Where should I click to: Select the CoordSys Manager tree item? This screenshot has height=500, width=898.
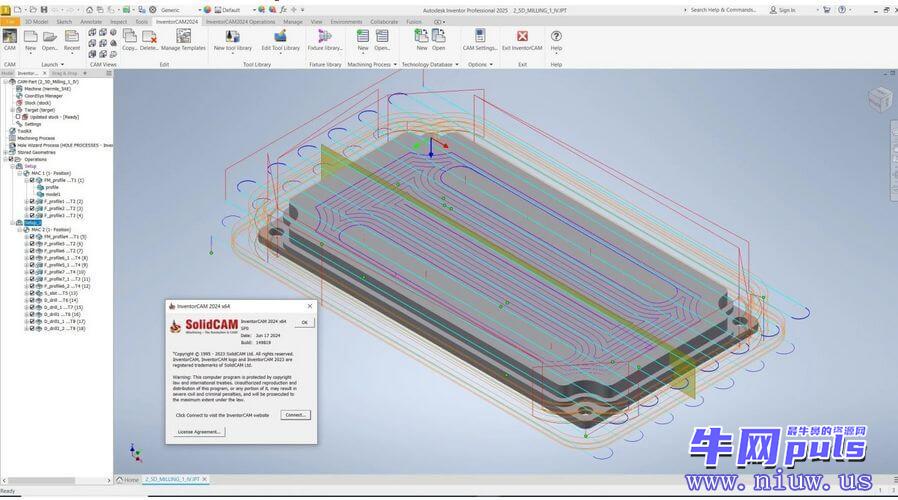coord(40,96)
